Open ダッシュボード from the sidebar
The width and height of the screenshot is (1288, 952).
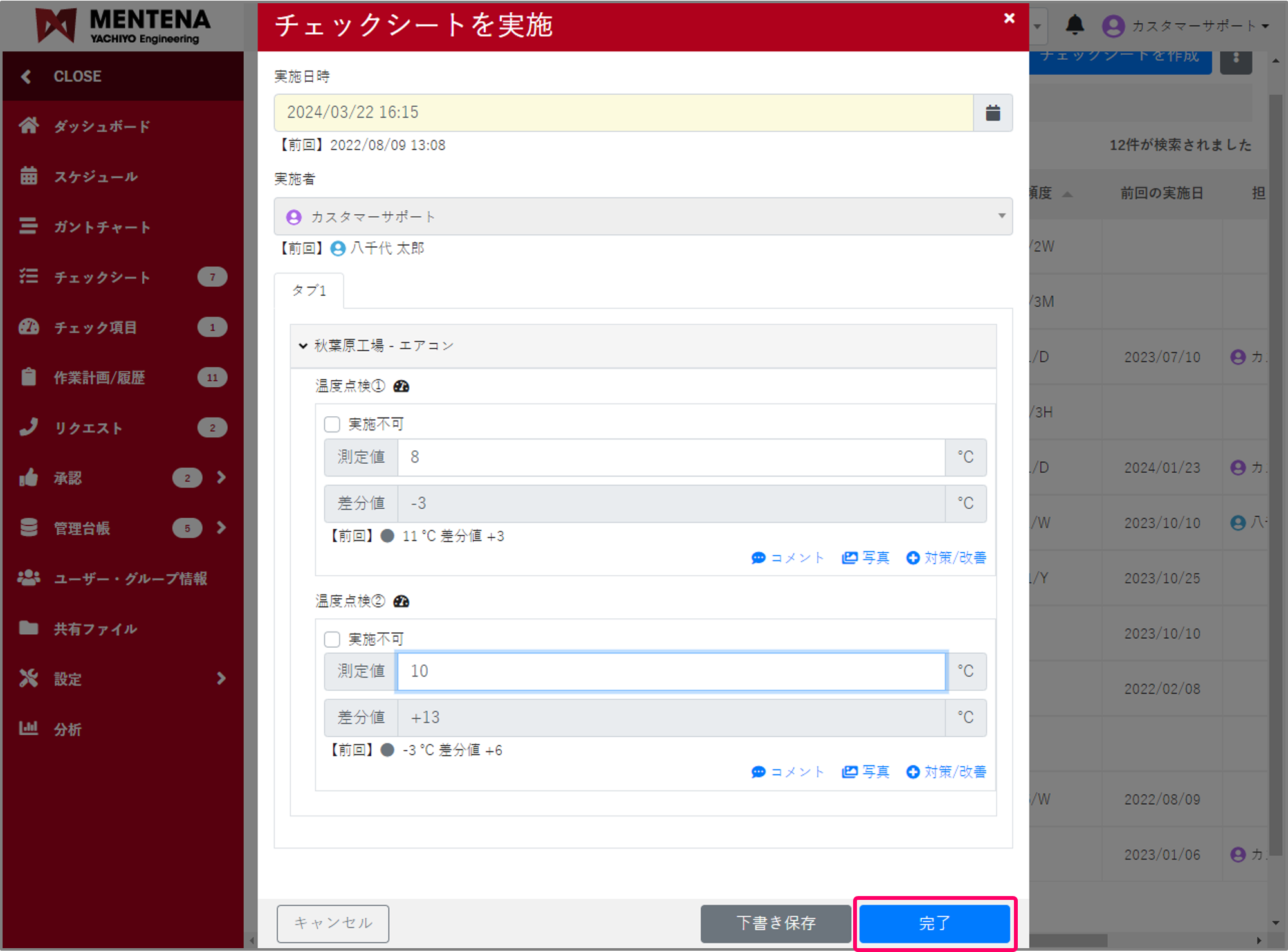click(102, 126)
